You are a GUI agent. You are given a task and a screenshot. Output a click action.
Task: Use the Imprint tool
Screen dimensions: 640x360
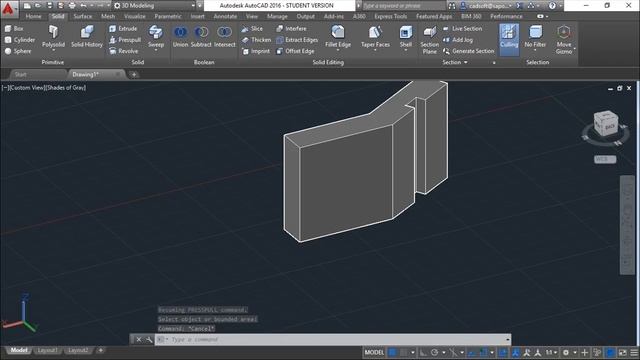(x=256, y=51)
